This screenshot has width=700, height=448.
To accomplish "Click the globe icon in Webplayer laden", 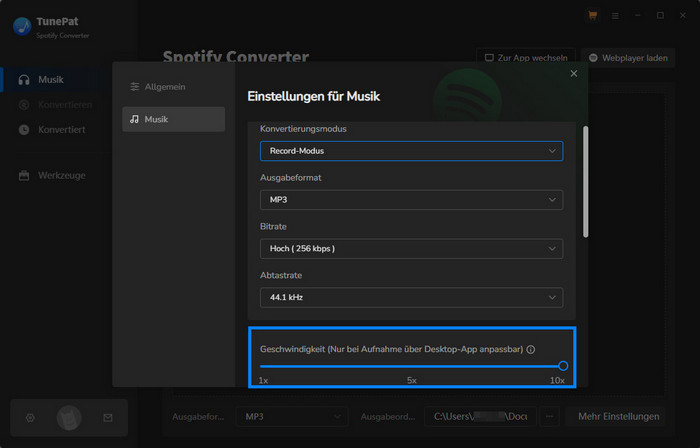I will point(593,58).
